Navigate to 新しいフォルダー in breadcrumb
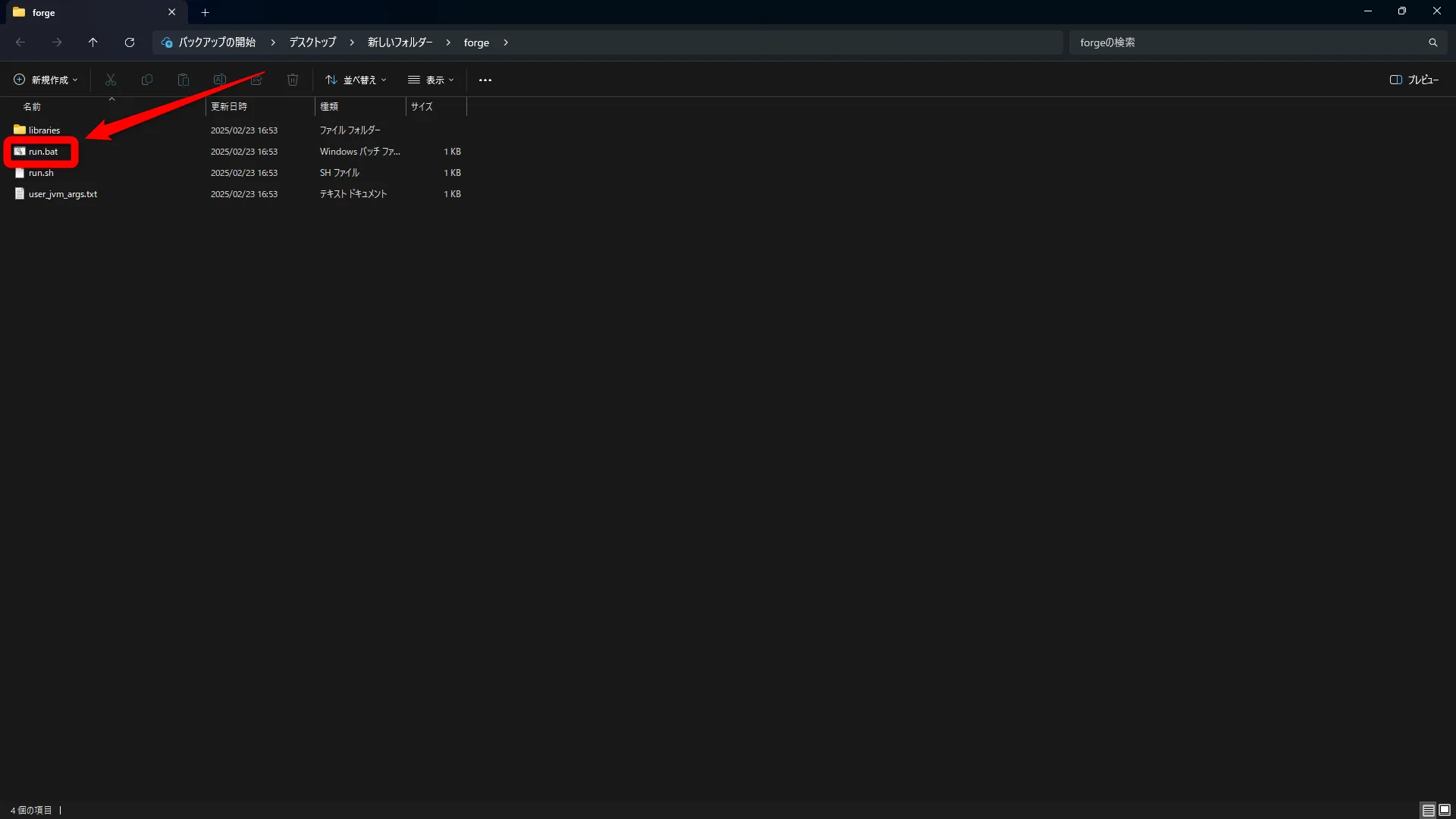The image size is (1456, 819). pos(400,42)
